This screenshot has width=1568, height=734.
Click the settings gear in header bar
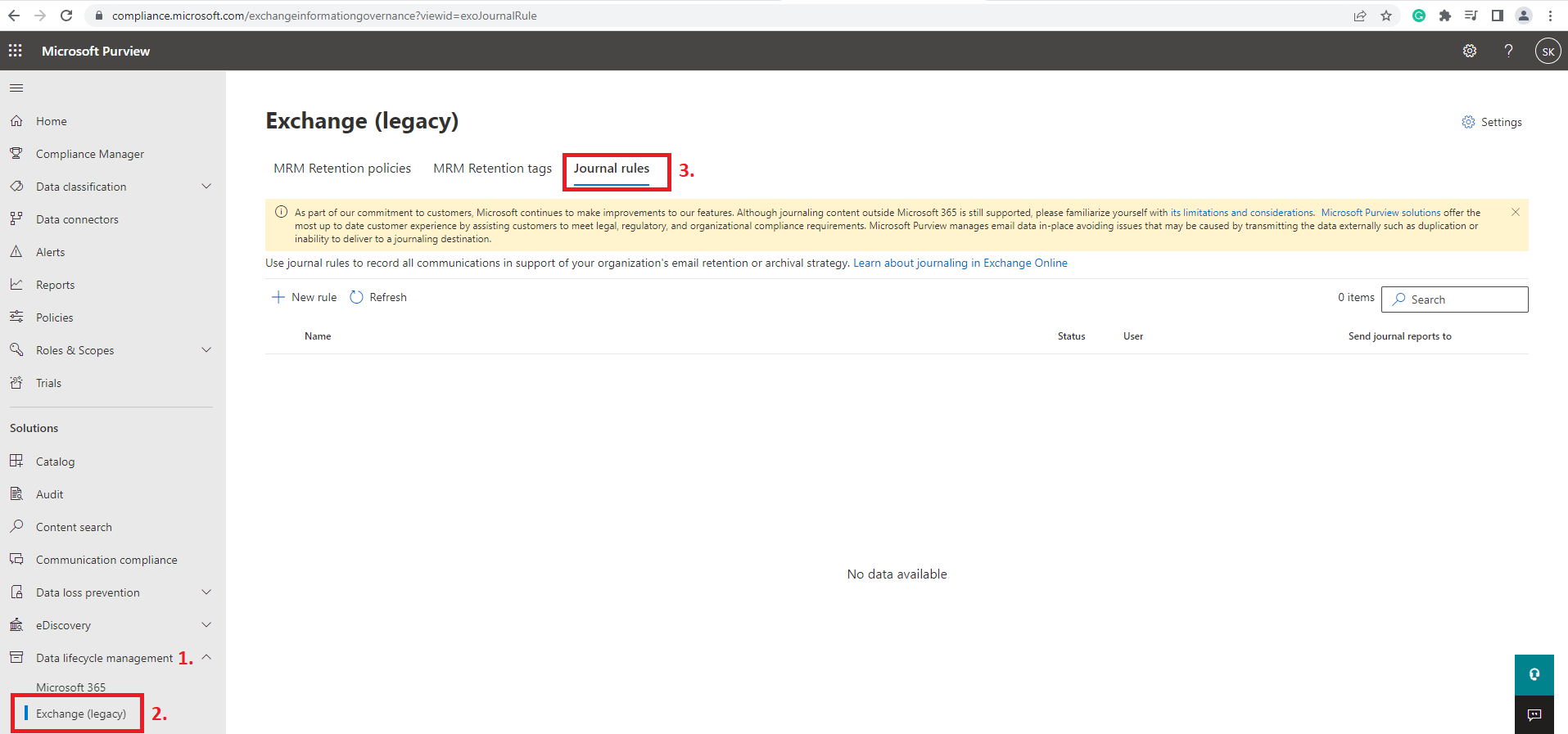[x=1470, y=51]
